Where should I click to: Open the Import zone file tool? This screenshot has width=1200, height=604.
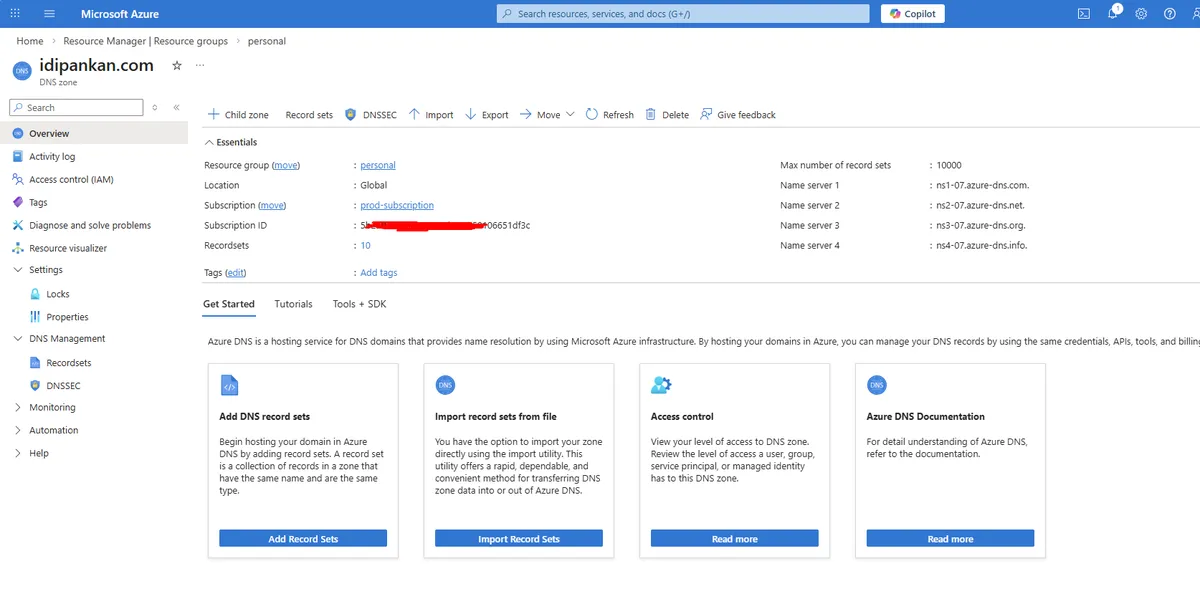pos(430,114)
